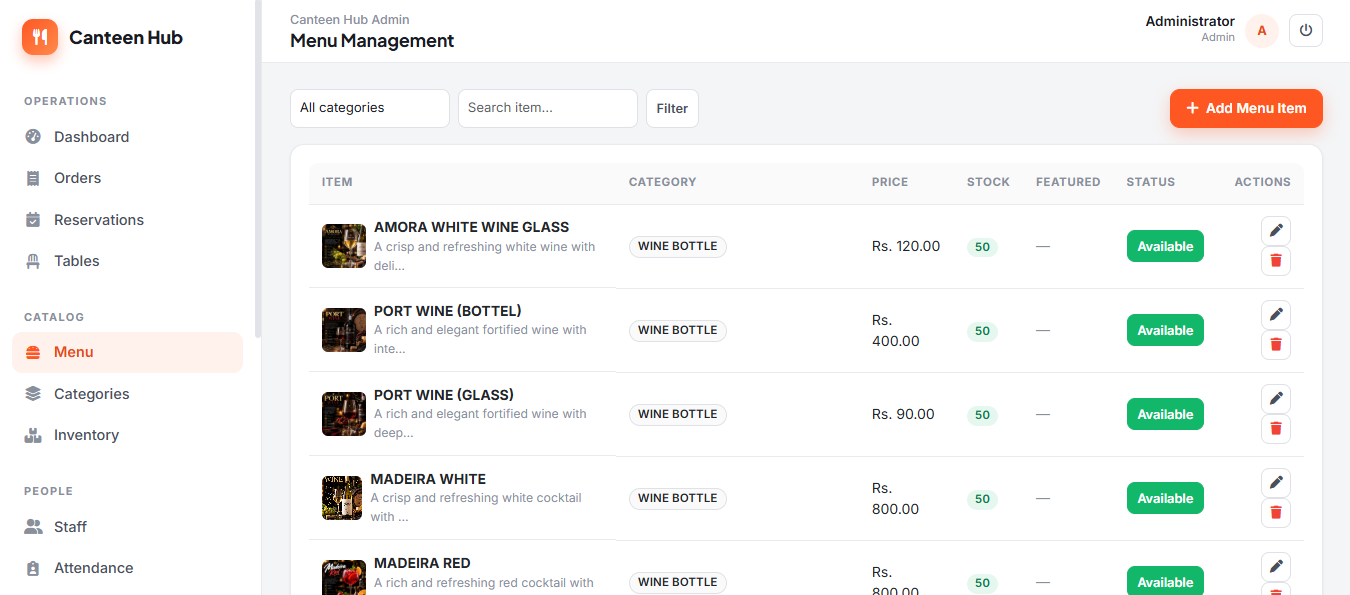The width and height of the screenshot is (1350, 595).
Task: Click the Canteen Hub logo icon
Action: click(x=40, y=37)
